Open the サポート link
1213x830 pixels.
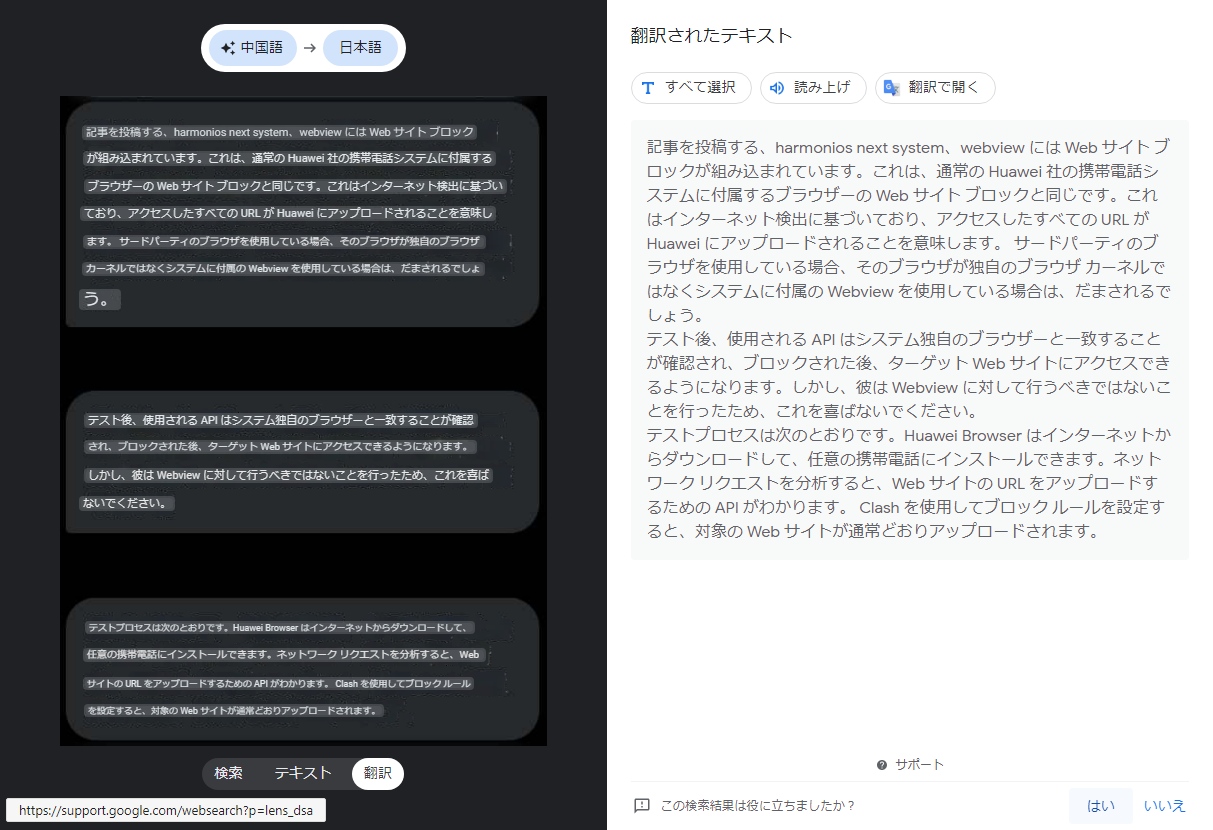click(919, 764)
